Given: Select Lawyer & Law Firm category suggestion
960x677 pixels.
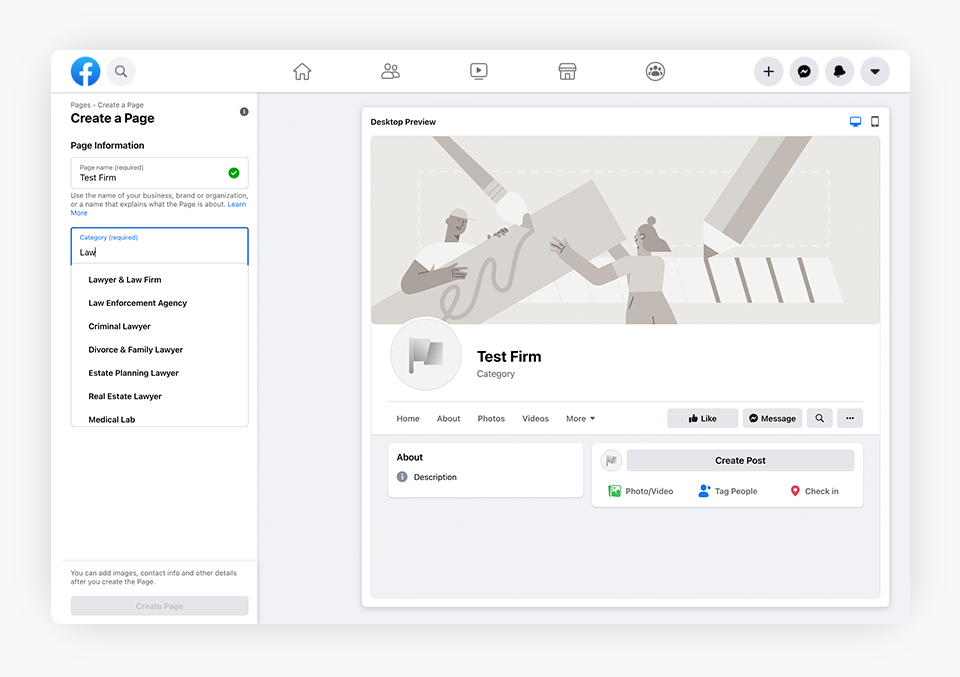Looking at the screenshot, I should (125, 280).
